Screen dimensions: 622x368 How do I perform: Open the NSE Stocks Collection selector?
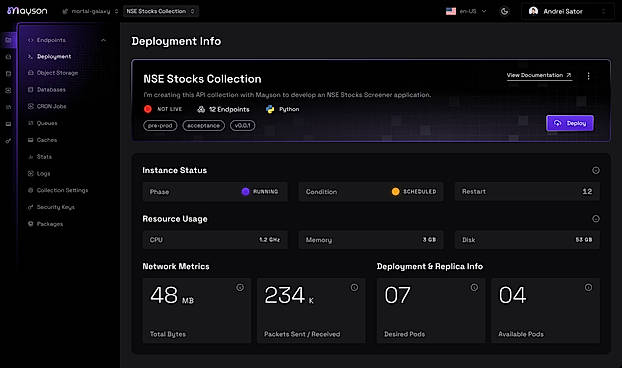coord(160,12)
